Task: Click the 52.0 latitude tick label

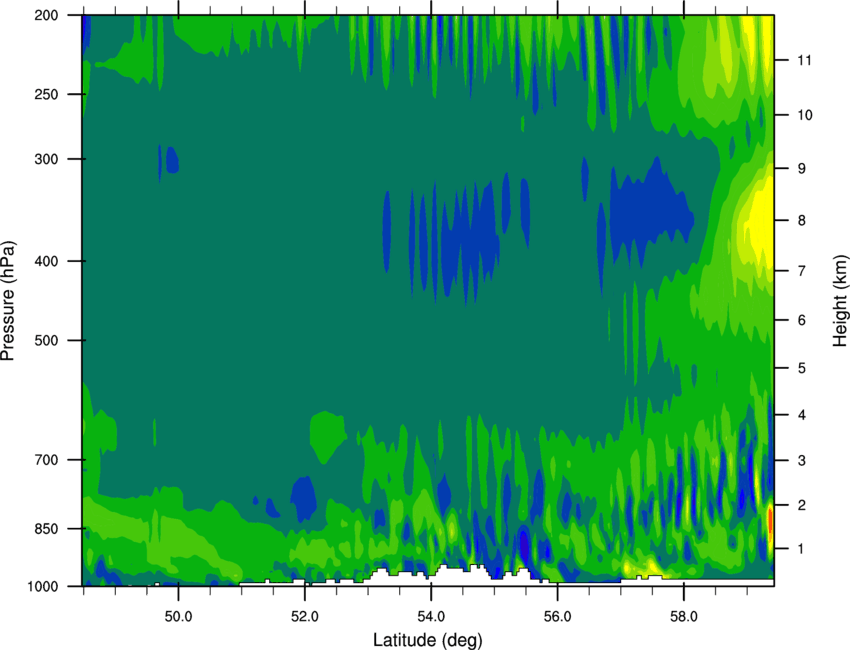Action: (305, 617)
